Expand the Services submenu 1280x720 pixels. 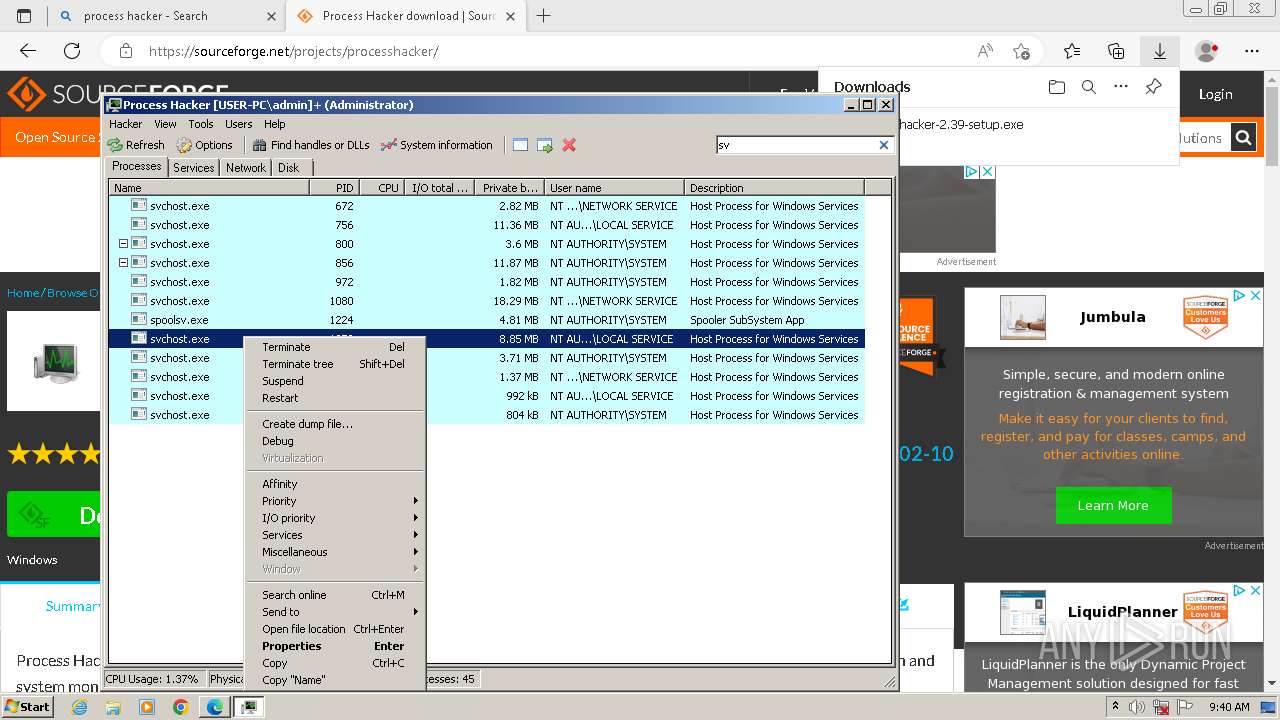335,535
